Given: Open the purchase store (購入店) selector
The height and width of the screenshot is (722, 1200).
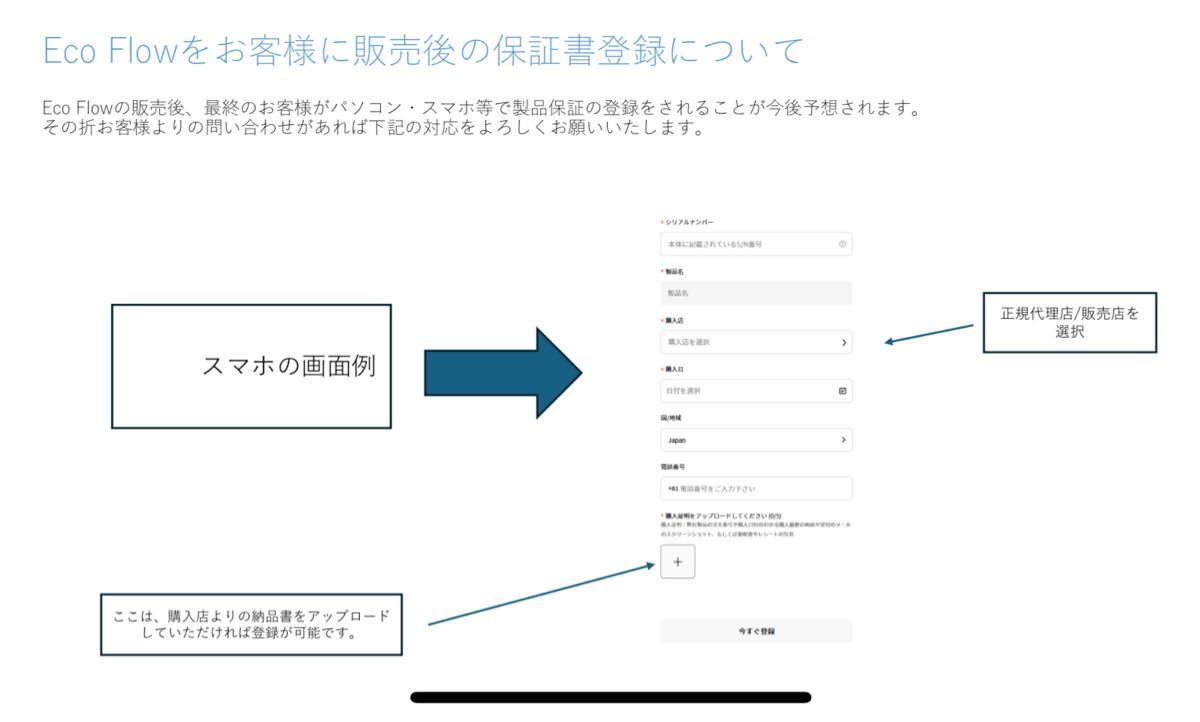Looking at the screenshot, I should tap(756, 342).
